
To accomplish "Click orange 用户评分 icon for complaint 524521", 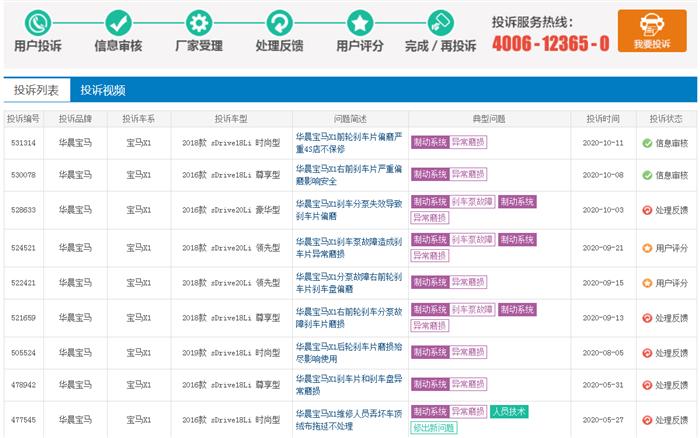I will click(x=647, y=248).
